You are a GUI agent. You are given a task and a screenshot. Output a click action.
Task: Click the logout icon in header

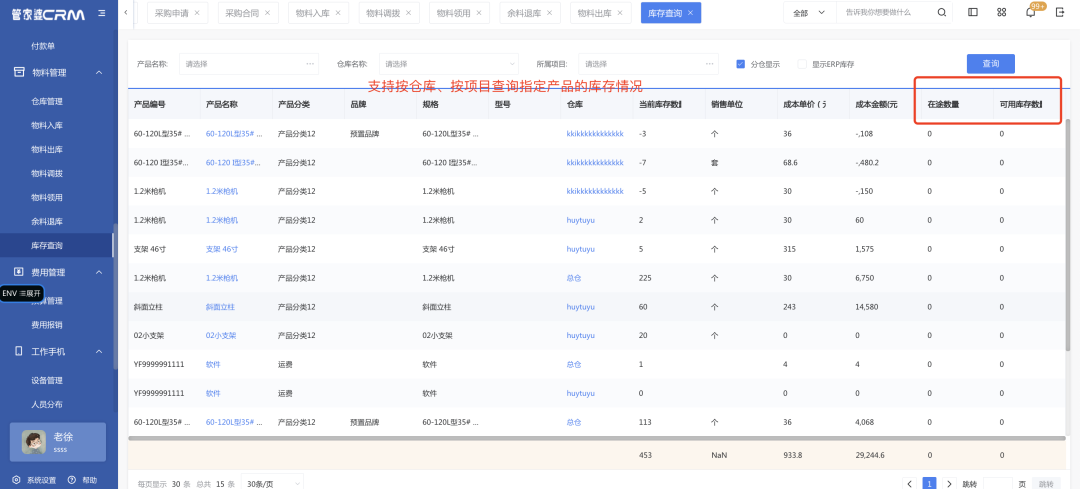1060,12
